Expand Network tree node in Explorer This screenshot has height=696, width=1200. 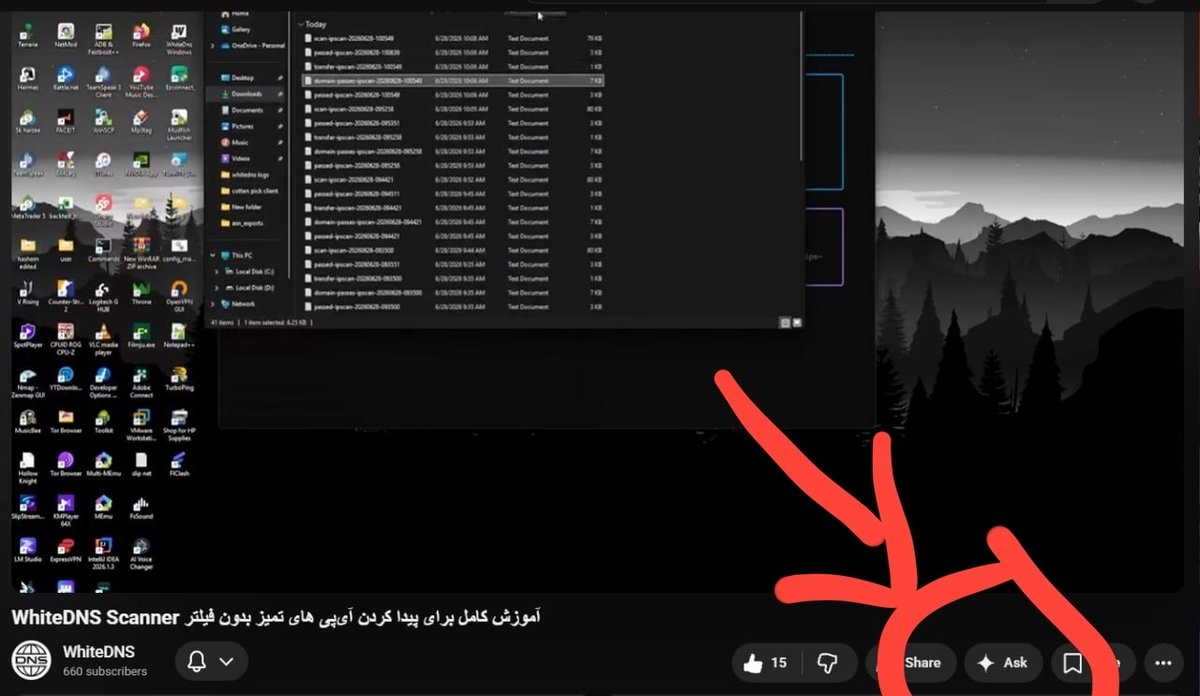pos(212,303)
